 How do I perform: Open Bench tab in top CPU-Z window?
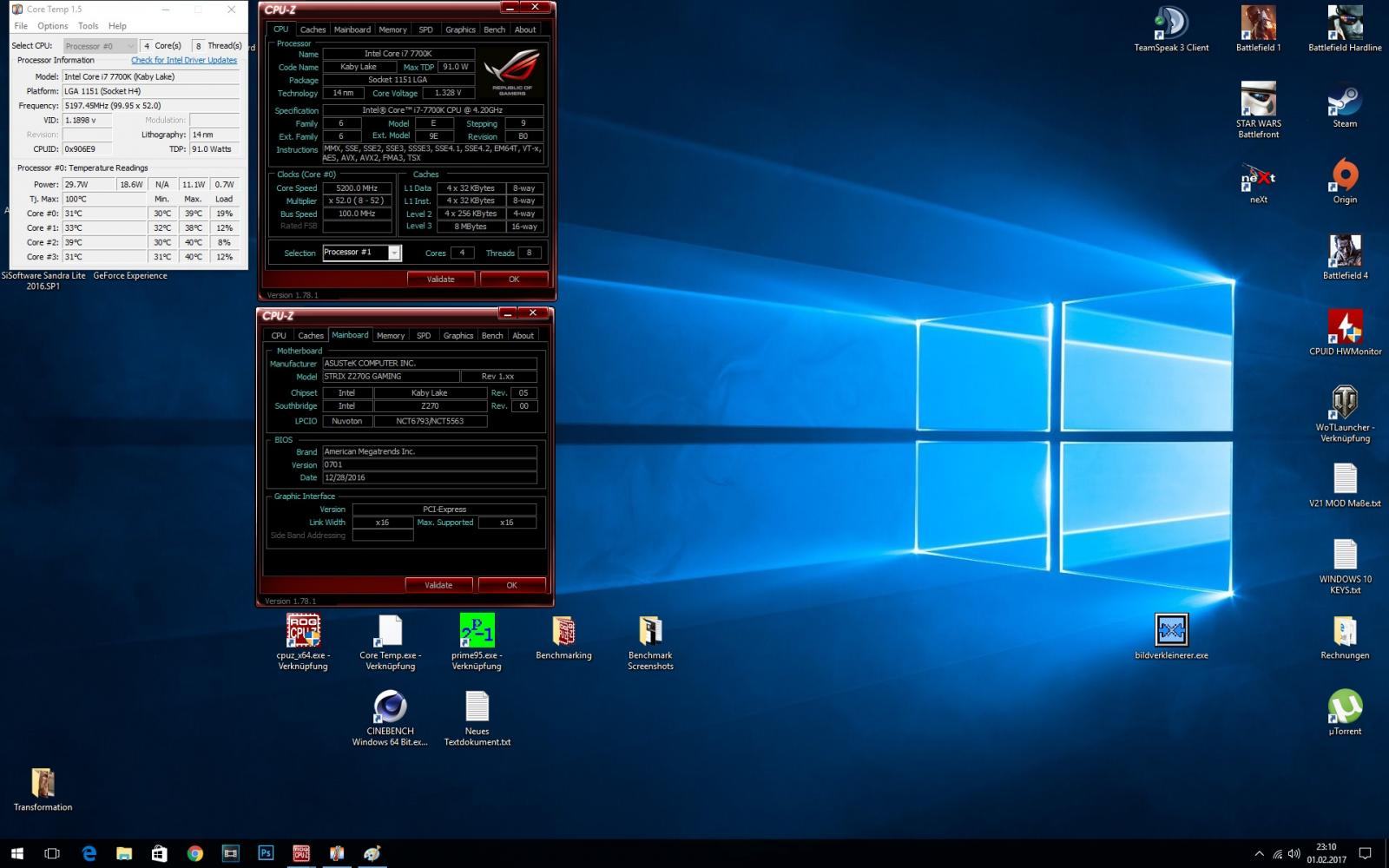[494, 30]
